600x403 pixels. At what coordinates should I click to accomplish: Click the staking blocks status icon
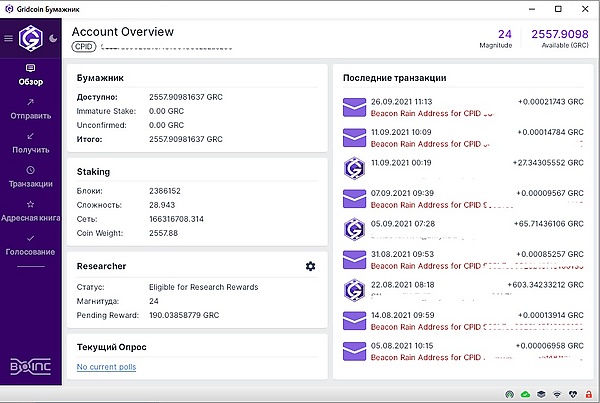[541, 394]
